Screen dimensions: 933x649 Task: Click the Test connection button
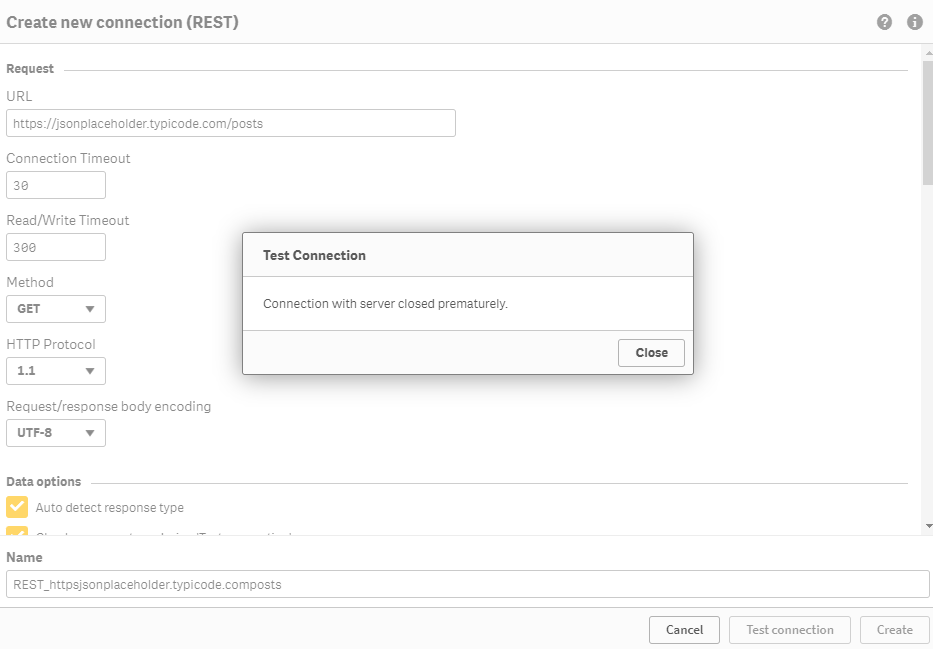coord(790,630)
